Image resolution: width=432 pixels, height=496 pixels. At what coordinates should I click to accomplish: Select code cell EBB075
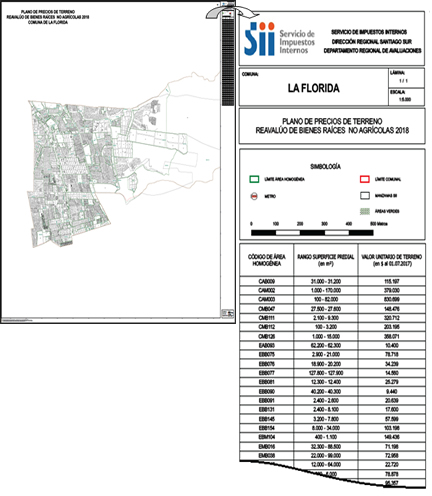pos(267,354)
